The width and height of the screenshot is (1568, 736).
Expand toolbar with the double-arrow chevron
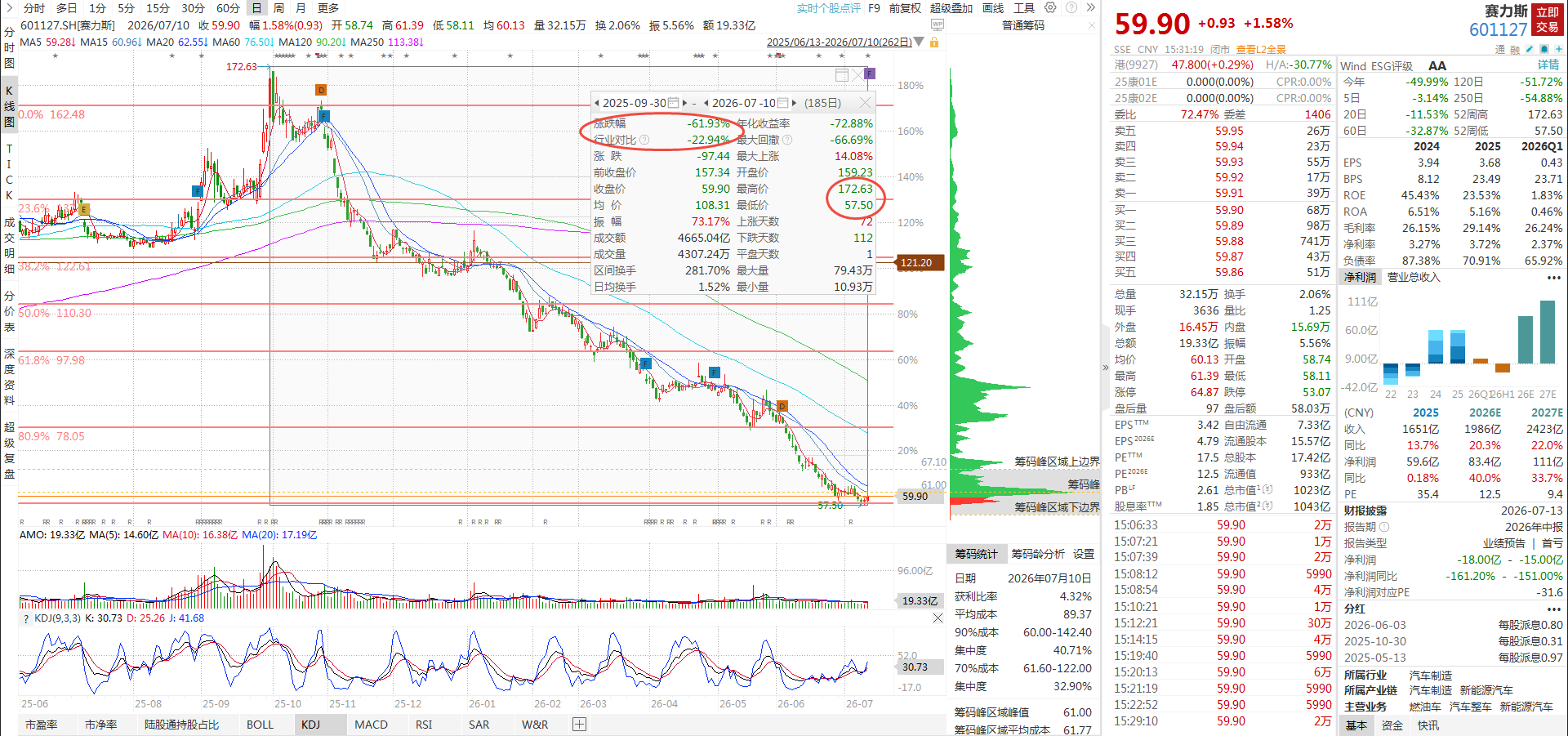point(1090,7)
